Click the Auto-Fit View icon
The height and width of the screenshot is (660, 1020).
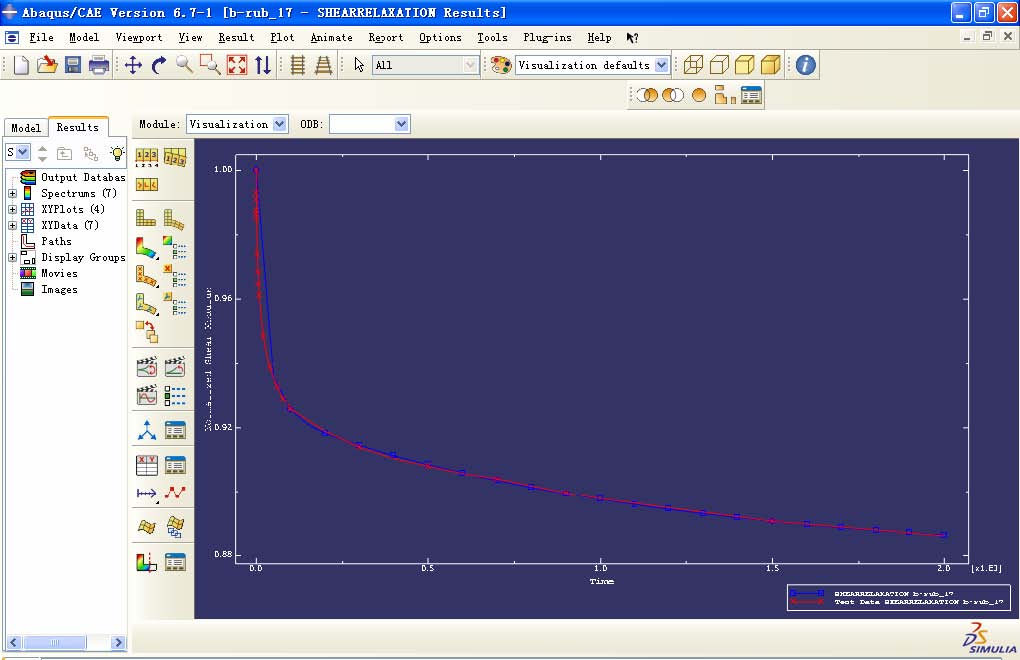pyautogui.click(x=237, y=65)
